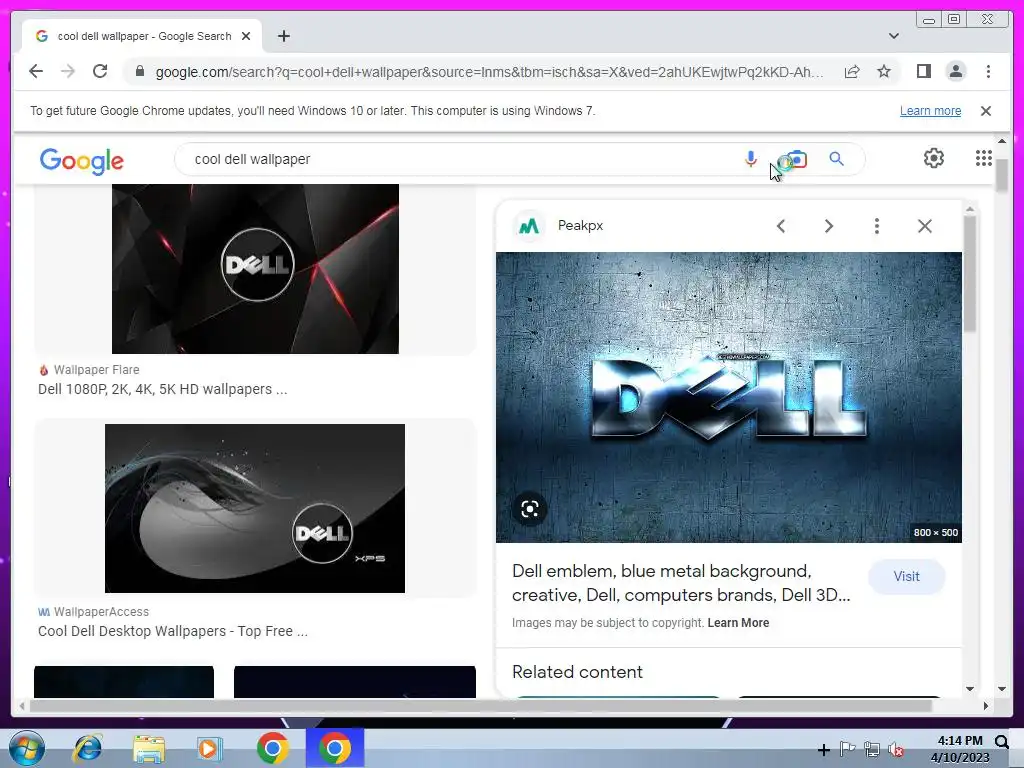1024x768 pixels.
Task: Dismiss the Chrome update notice
Action: coord(986,111)
